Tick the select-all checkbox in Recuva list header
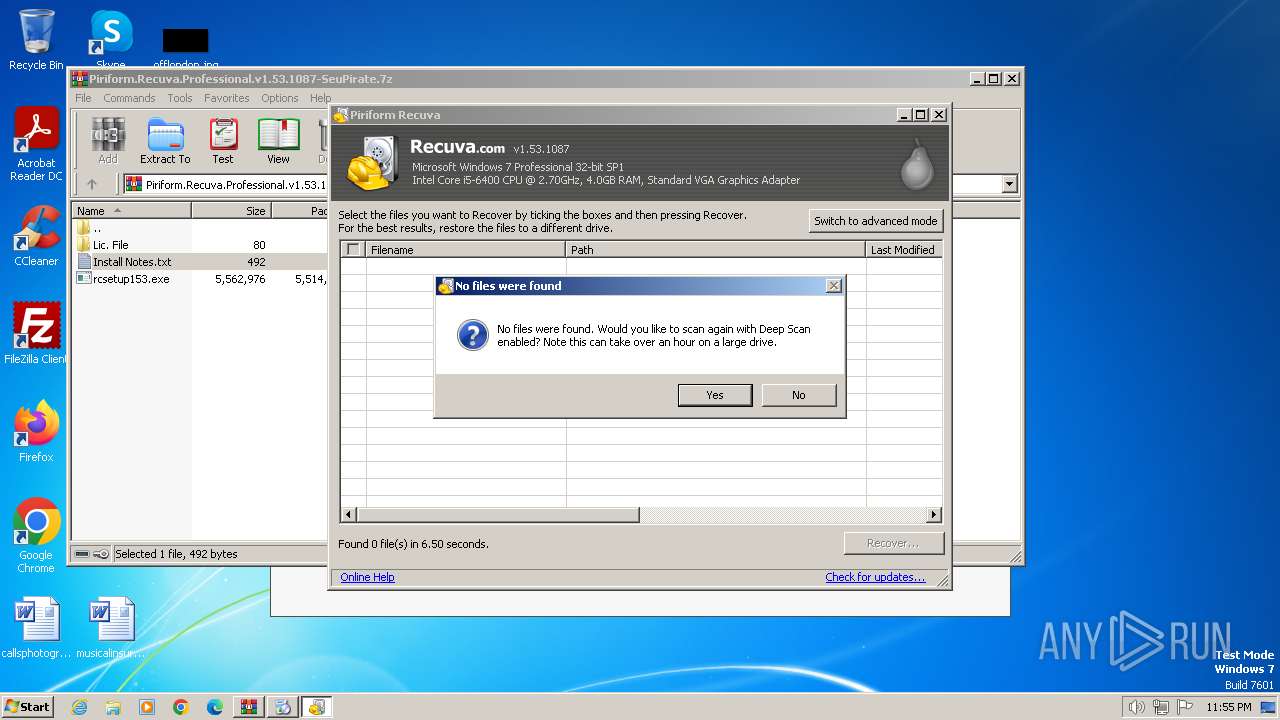 [x=352, y=250]
